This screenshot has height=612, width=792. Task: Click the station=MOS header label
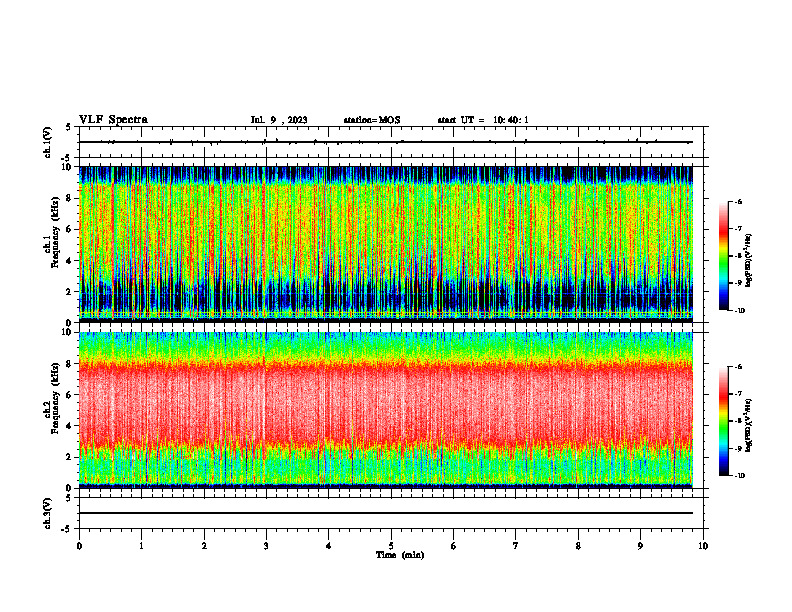(x=372, y=120)
